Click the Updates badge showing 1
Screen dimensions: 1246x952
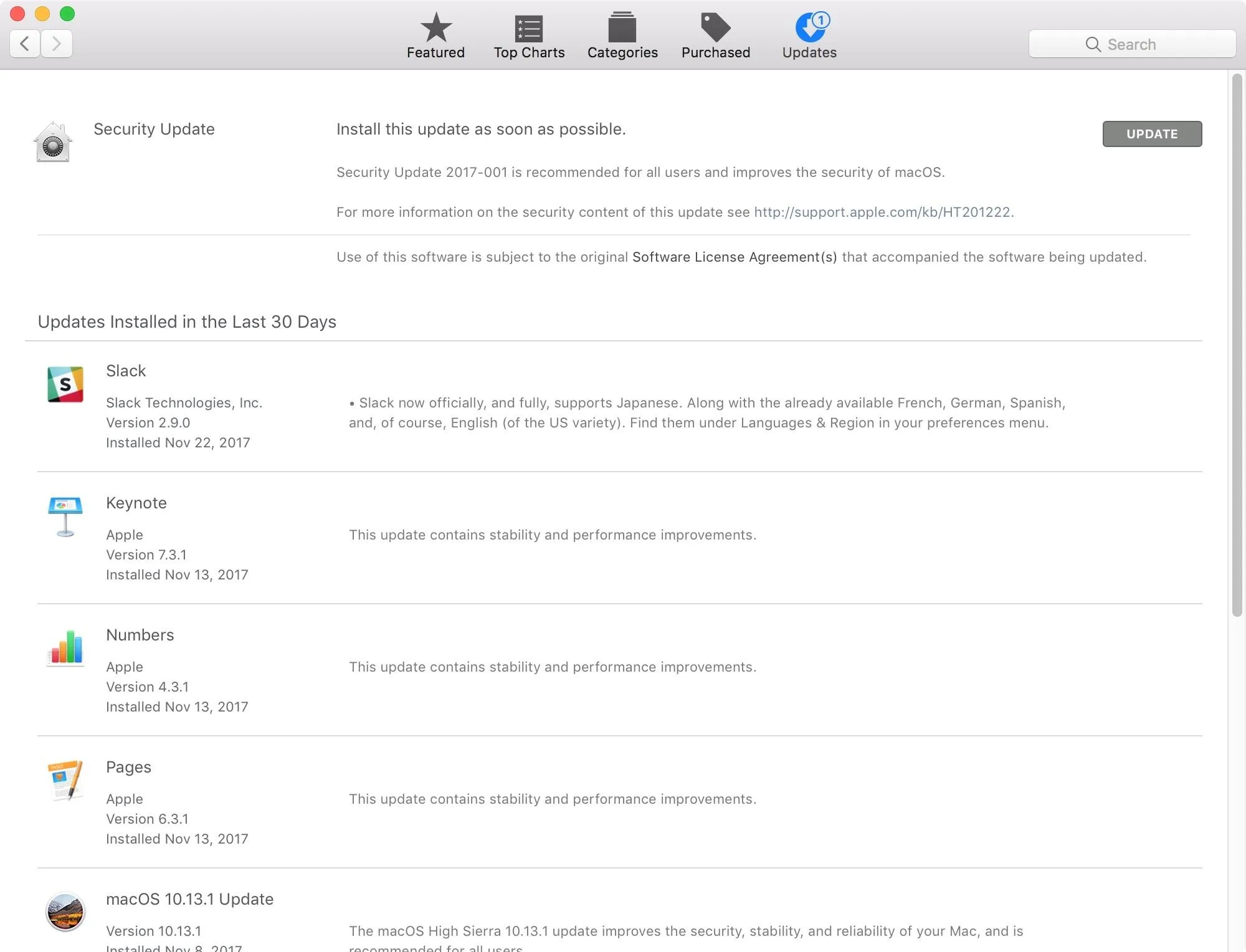(821, 20)
